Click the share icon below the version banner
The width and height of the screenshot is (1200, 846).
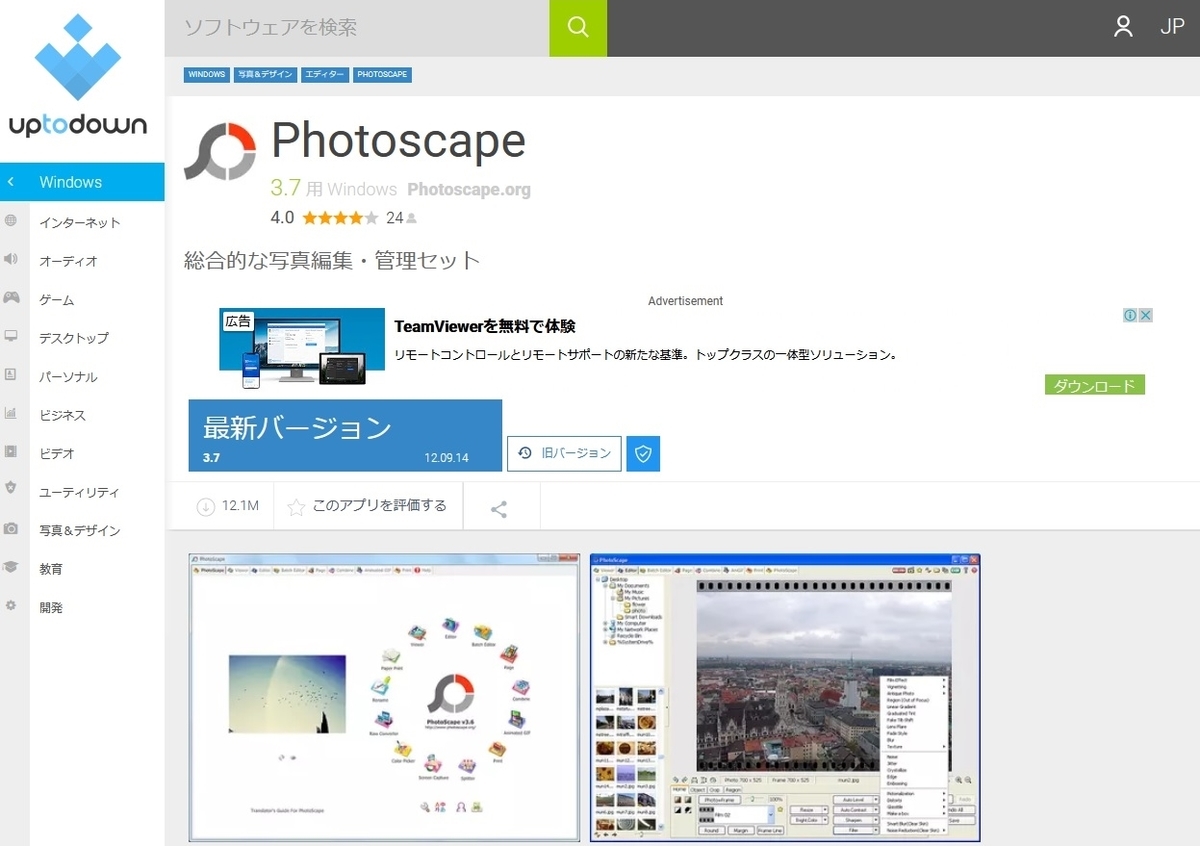tap(499, 507)
